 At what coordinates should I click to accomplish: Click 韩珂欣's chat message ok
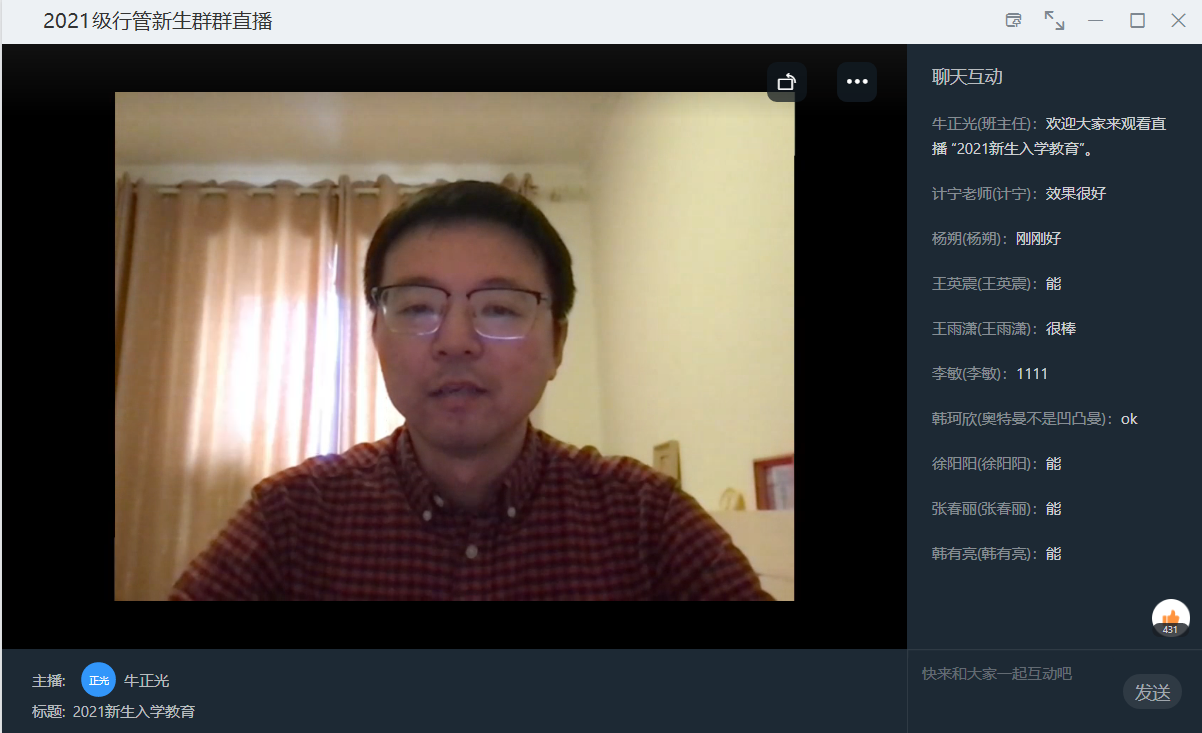coord(1129,419)
